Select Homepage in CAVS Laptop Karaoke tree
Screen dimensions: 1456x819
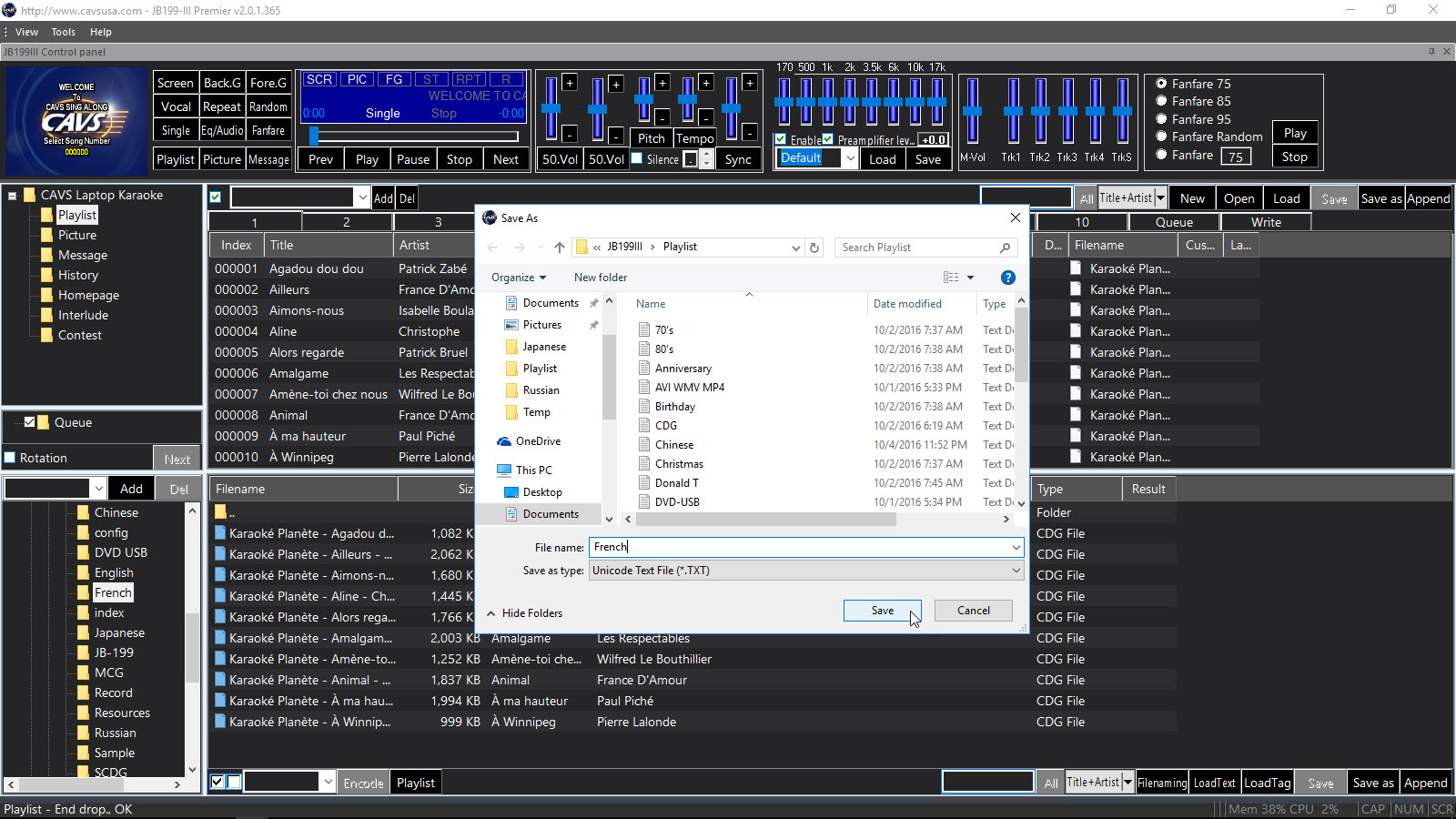coord(88,295)
